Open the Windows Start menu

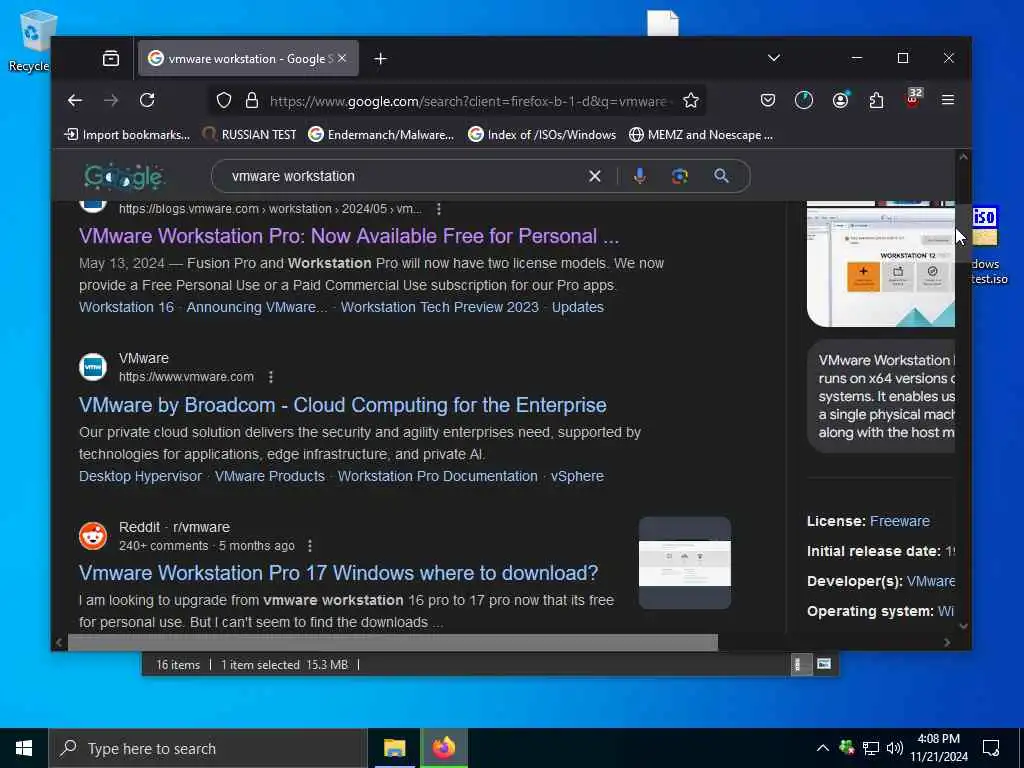24,748
